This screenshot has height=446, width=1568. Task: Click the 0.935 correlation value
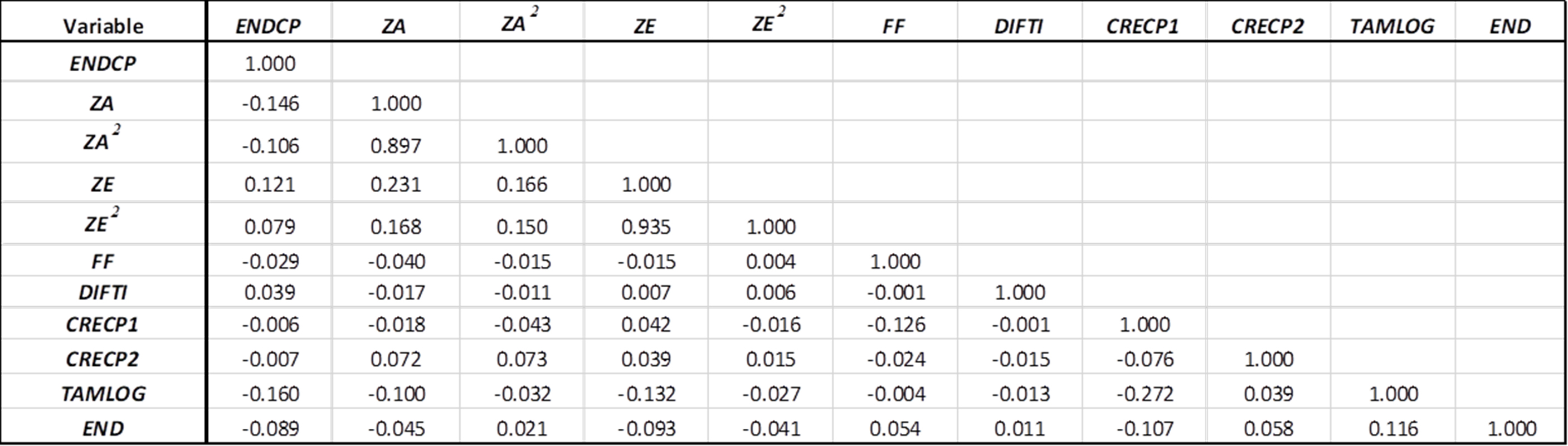[x=646, y=227]
